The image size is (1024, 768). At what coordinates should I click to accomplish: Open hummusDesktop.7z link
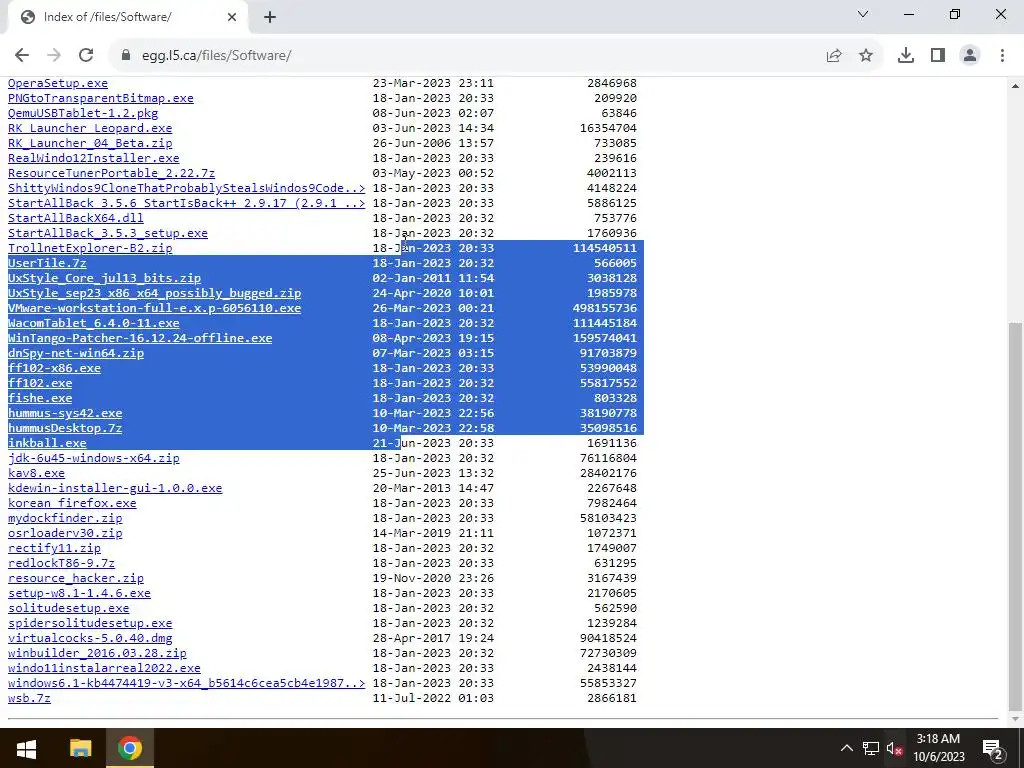(65, 428)
